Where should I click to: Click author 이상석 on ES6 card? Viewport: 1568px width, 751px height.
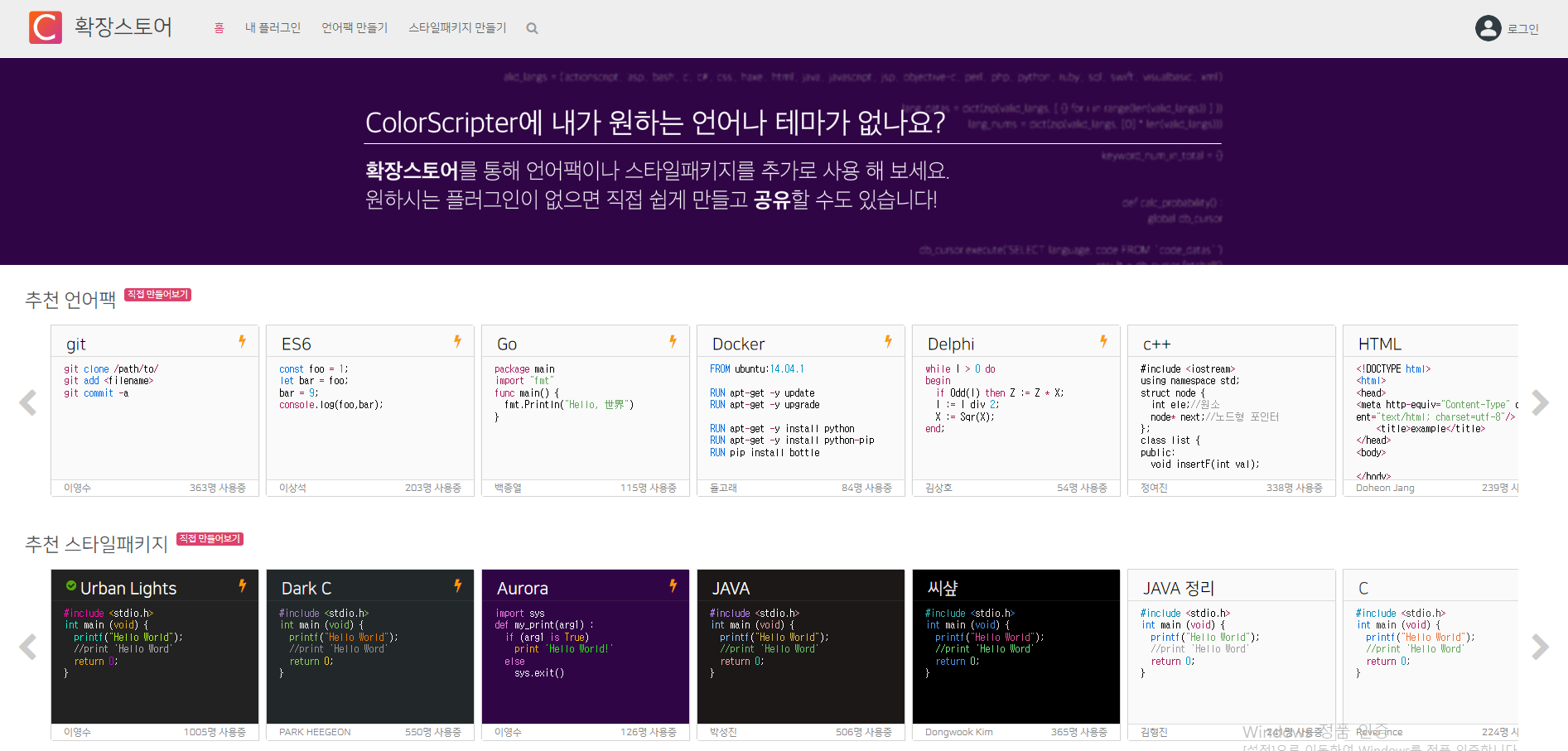coord(292,488)
